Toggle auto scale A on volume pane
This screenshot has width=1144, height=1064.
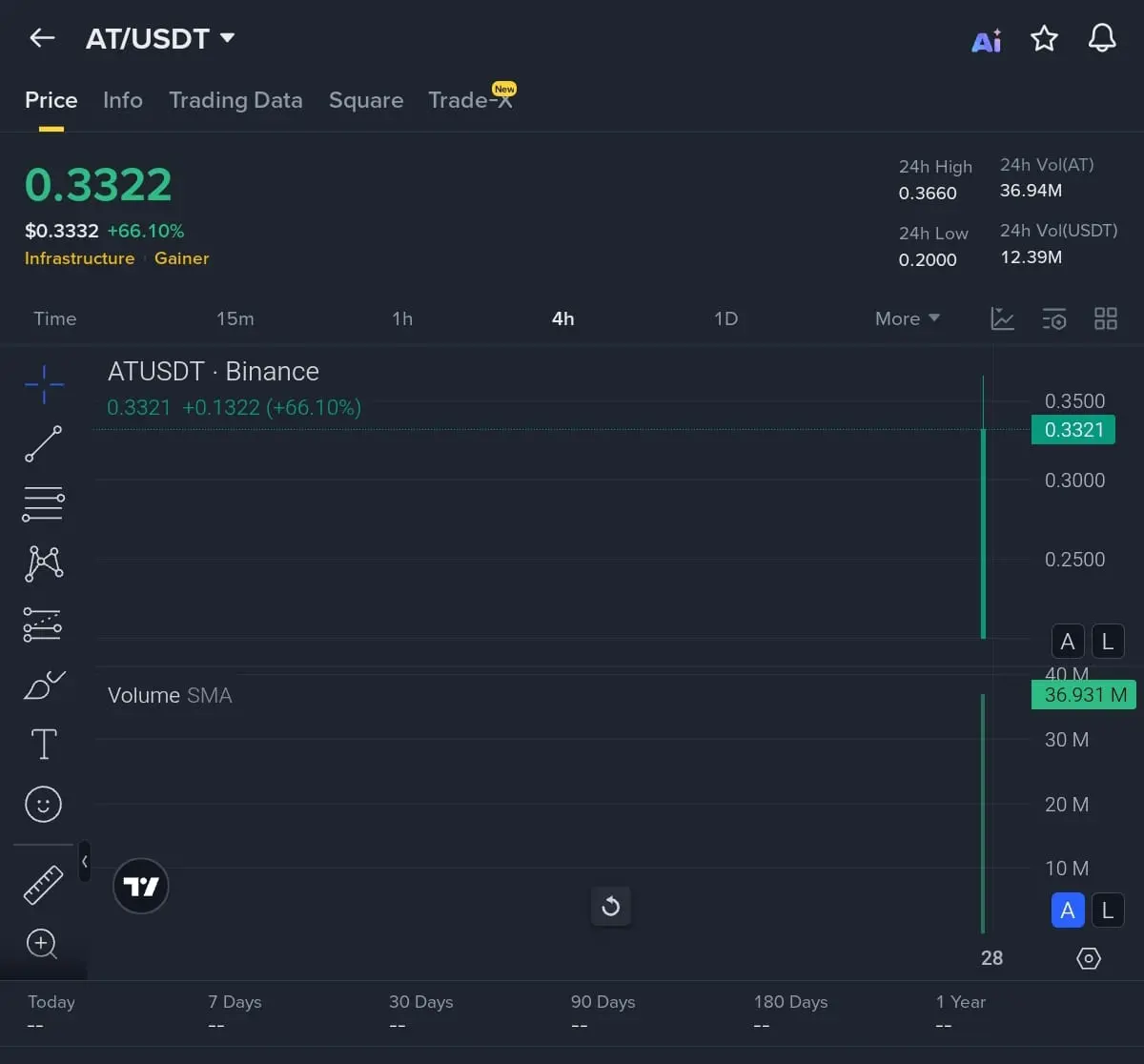click(x=1068, y=911)
